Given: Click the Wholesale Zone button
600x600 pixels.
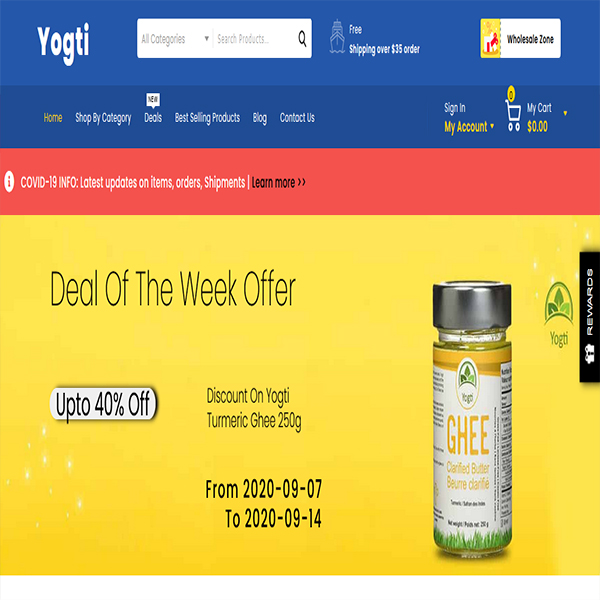Looking at the screenshot, I should click(520, 38).
